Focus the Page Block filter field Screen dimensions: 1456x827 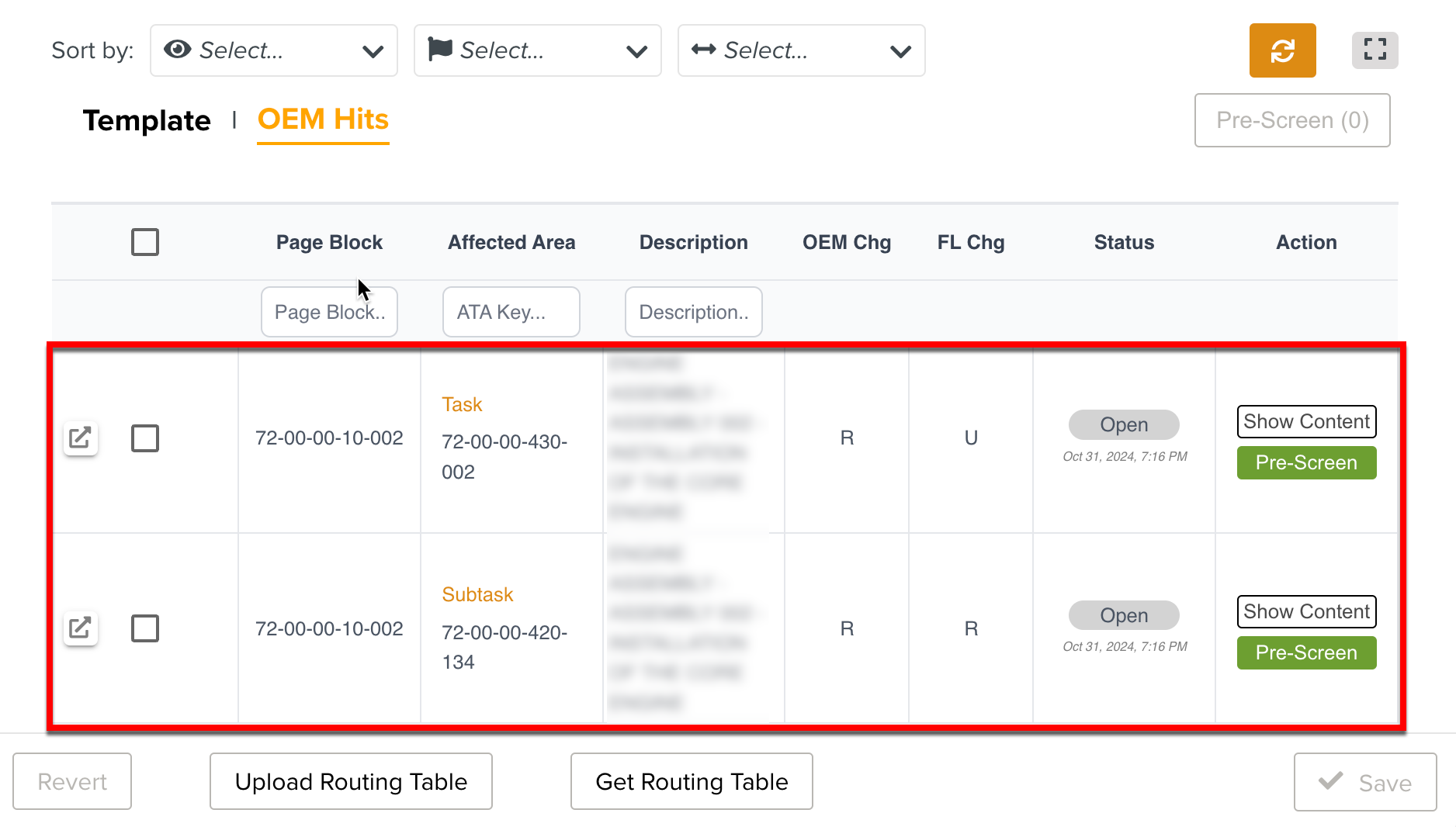[329, 312]
